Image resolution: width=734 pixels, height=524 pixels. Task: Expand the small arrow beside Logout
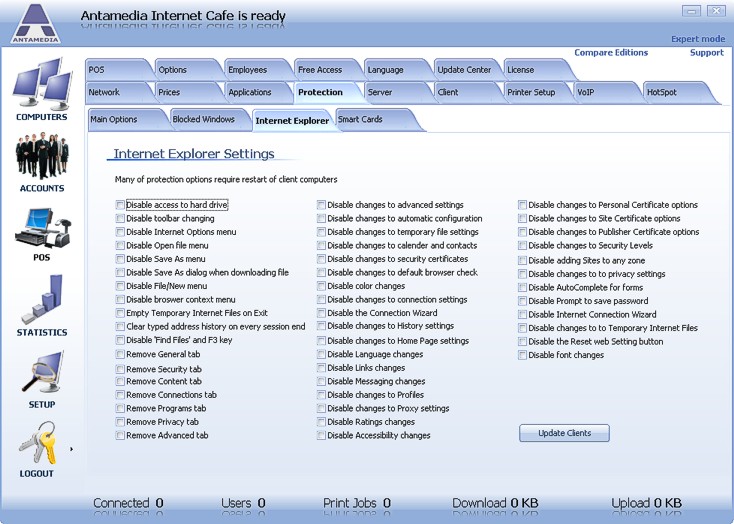pyautogui.click(x=72, y=449)
